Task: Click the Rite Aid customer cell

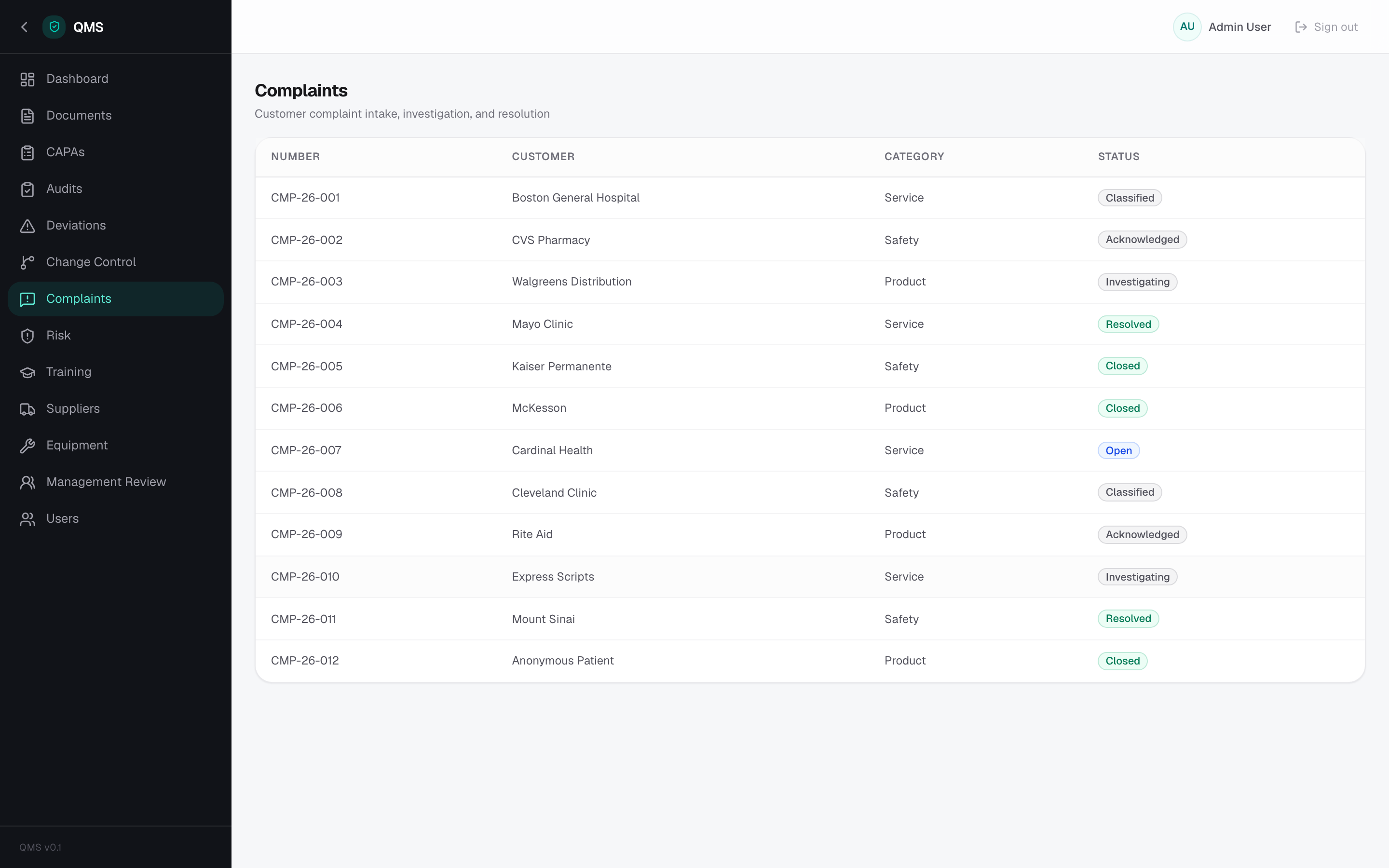Action: pos(532,534)
